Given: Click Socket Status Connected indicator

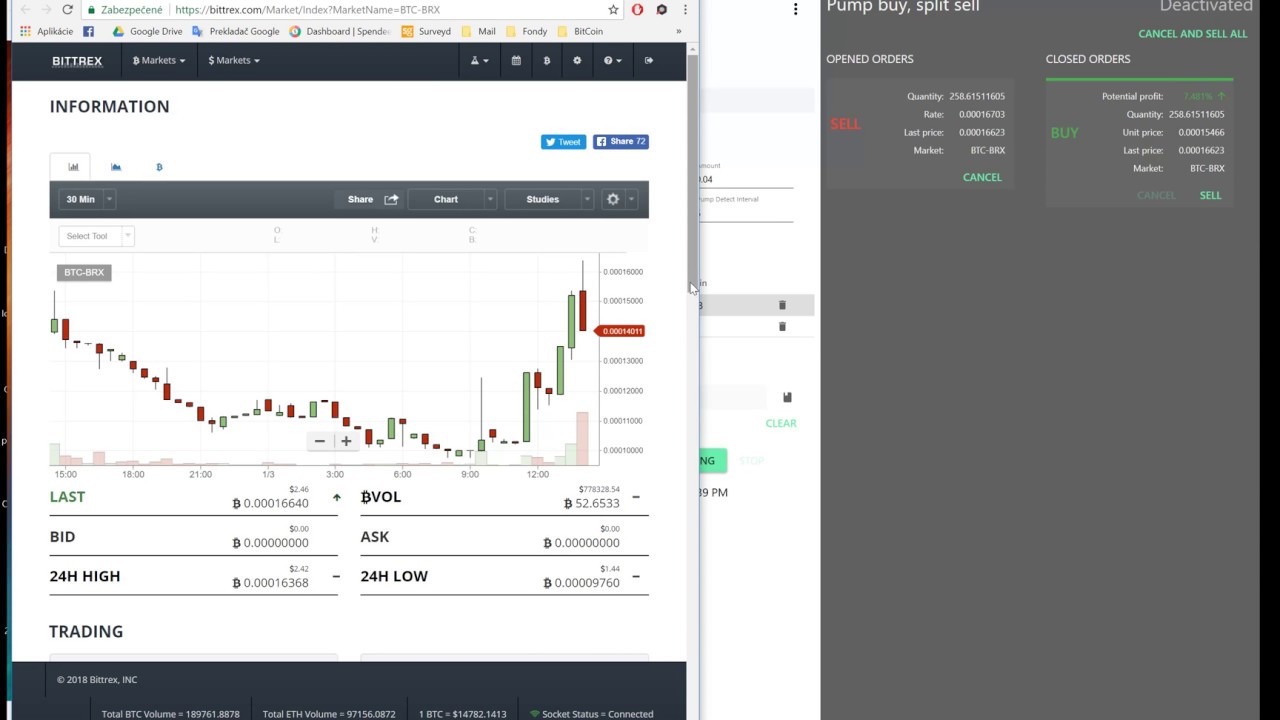Looking at the screenshot, I should [x=591, y=714].
